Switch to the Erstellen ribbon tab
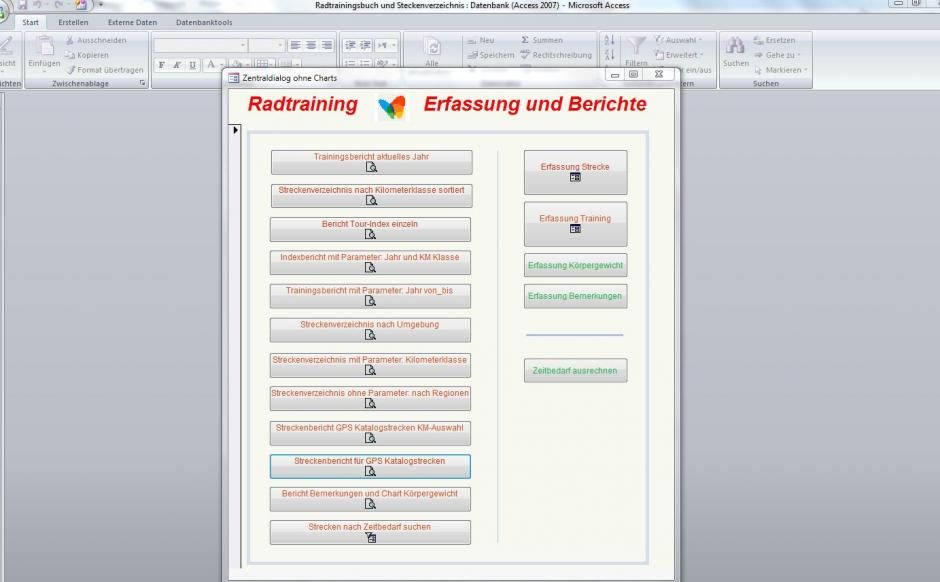The height and width of the screenshot is (582, 940). 73,22
